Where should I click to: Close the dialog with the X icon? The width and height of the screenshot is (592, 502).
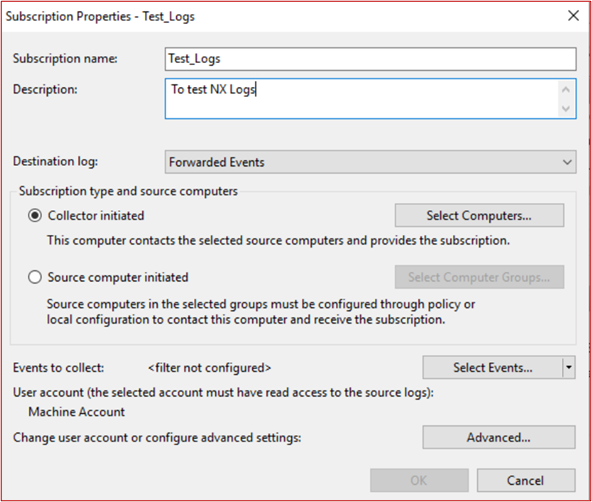(573, 16)
